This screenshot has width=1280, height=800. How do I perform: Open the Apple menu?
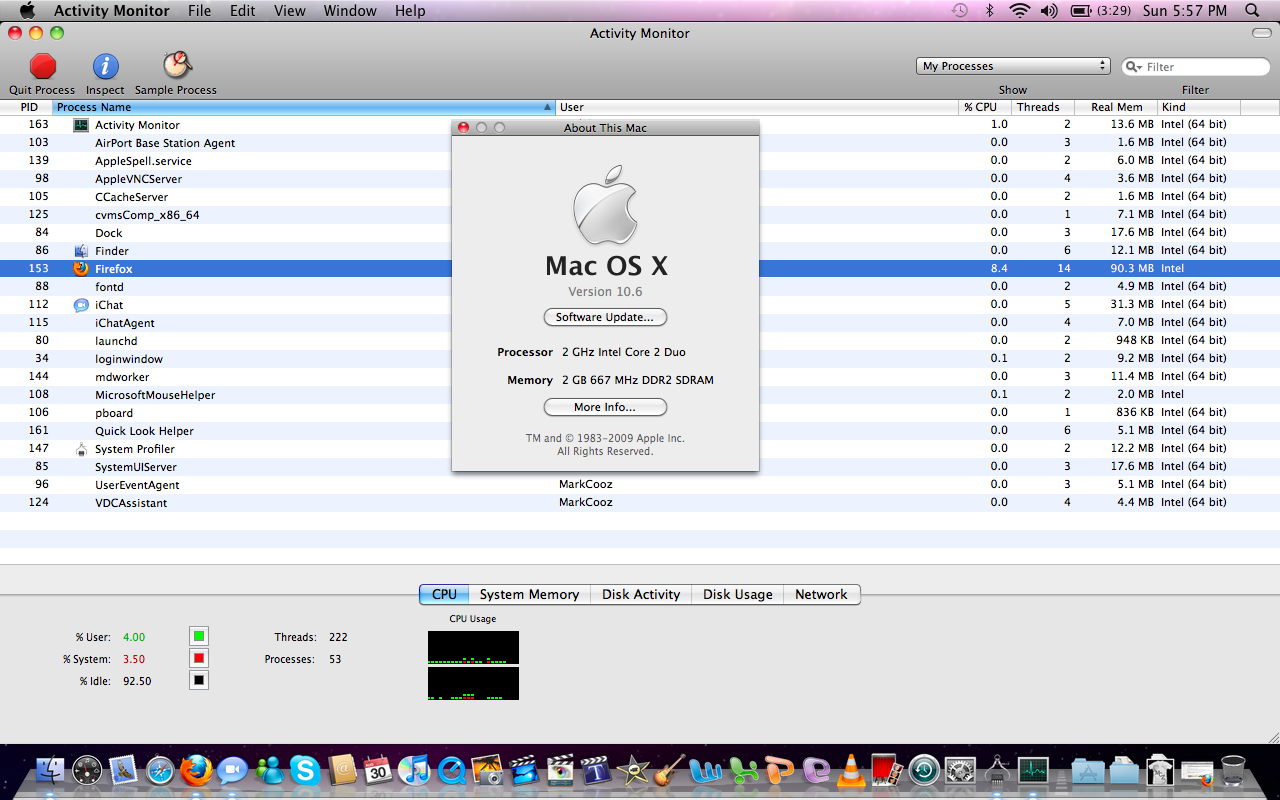pyautogui.click(x=27, y=10)
